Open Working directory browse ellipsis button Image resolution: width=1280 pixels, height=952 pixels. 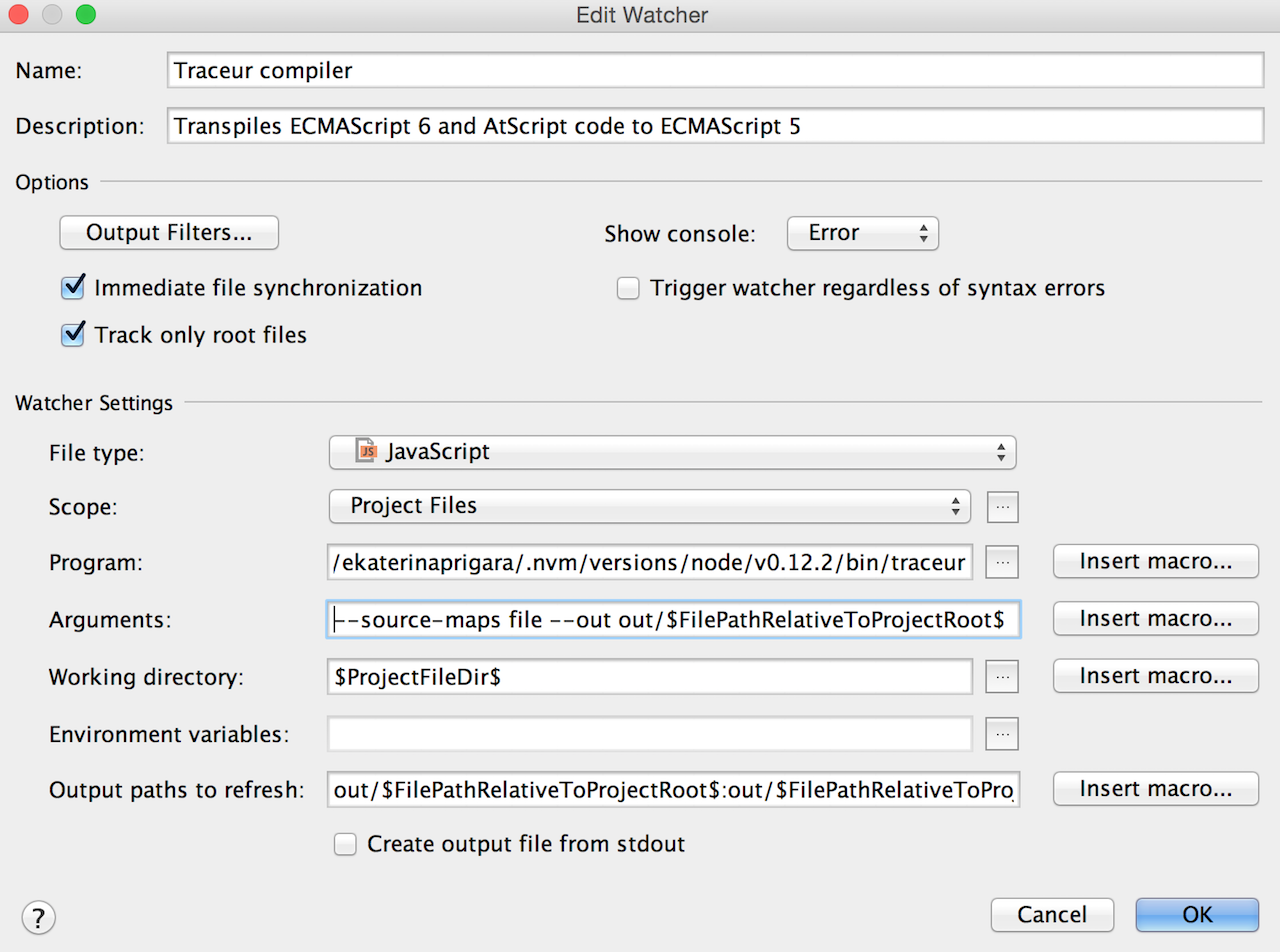[1002, 677]
